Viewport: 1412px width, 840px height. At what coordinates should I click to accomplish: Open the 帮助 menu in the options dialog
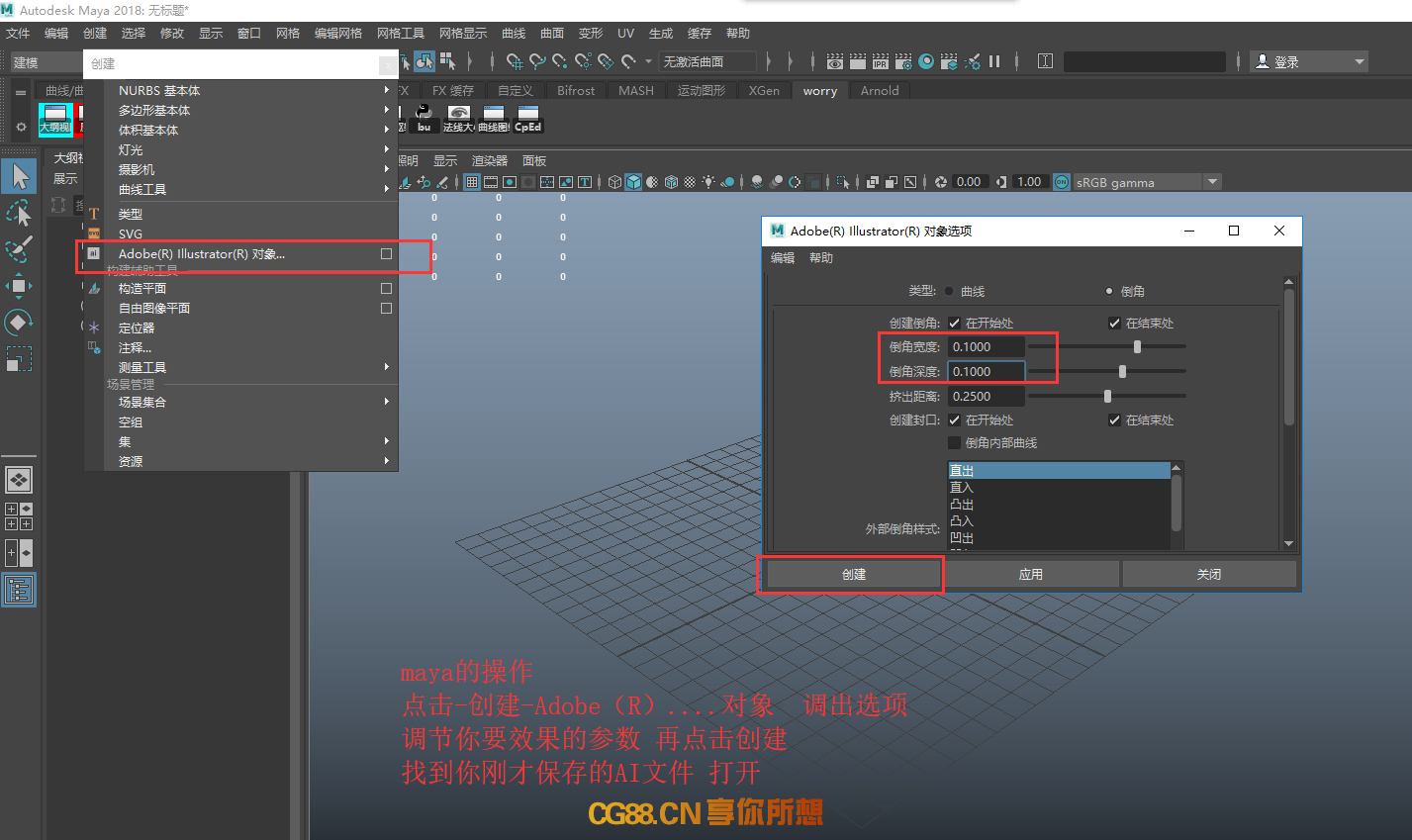[x=821, y=258]
